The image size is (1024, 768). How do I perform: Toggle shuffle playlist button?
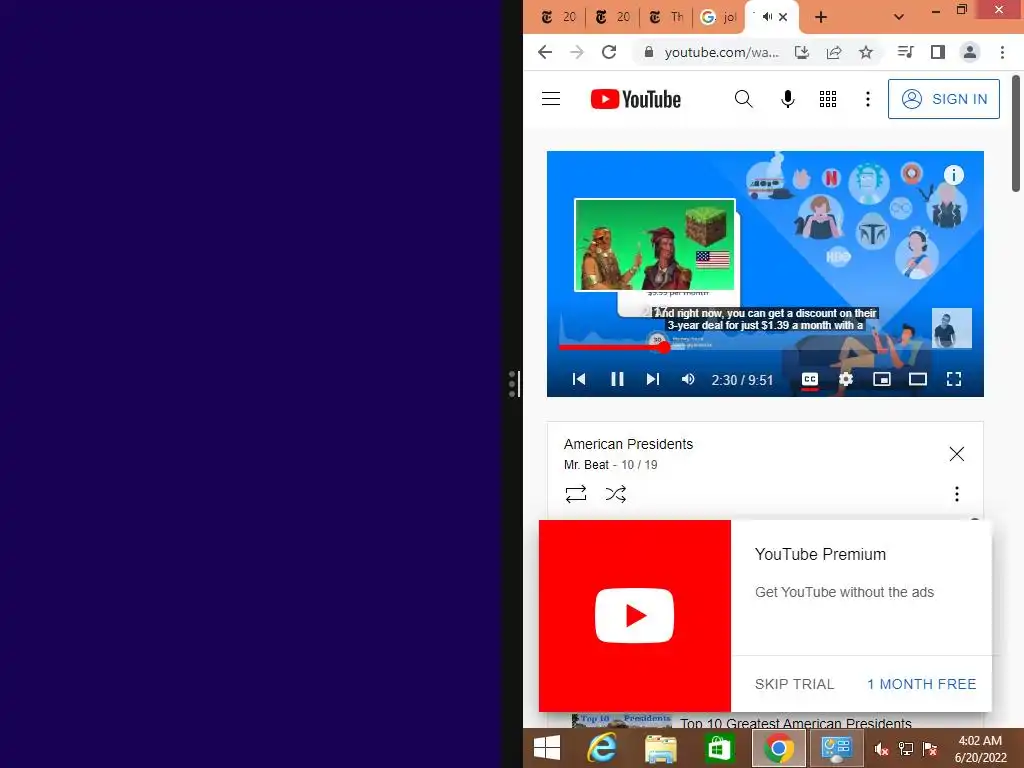(x=615, y=494)
